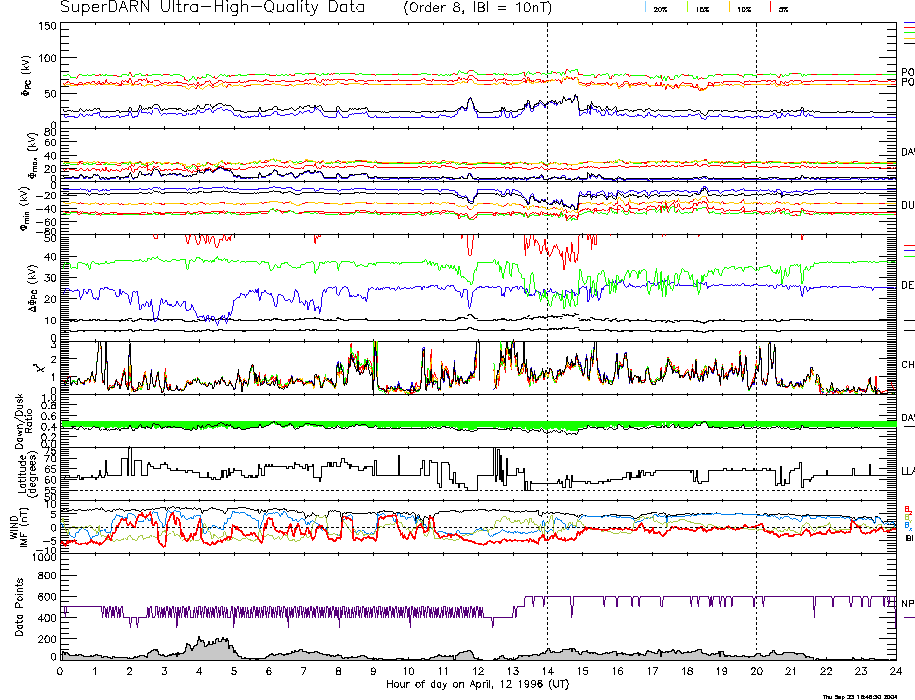Click the 20% legend marker at top
The width and height of the screenshot is (915, 700).
tap(660, 8)
